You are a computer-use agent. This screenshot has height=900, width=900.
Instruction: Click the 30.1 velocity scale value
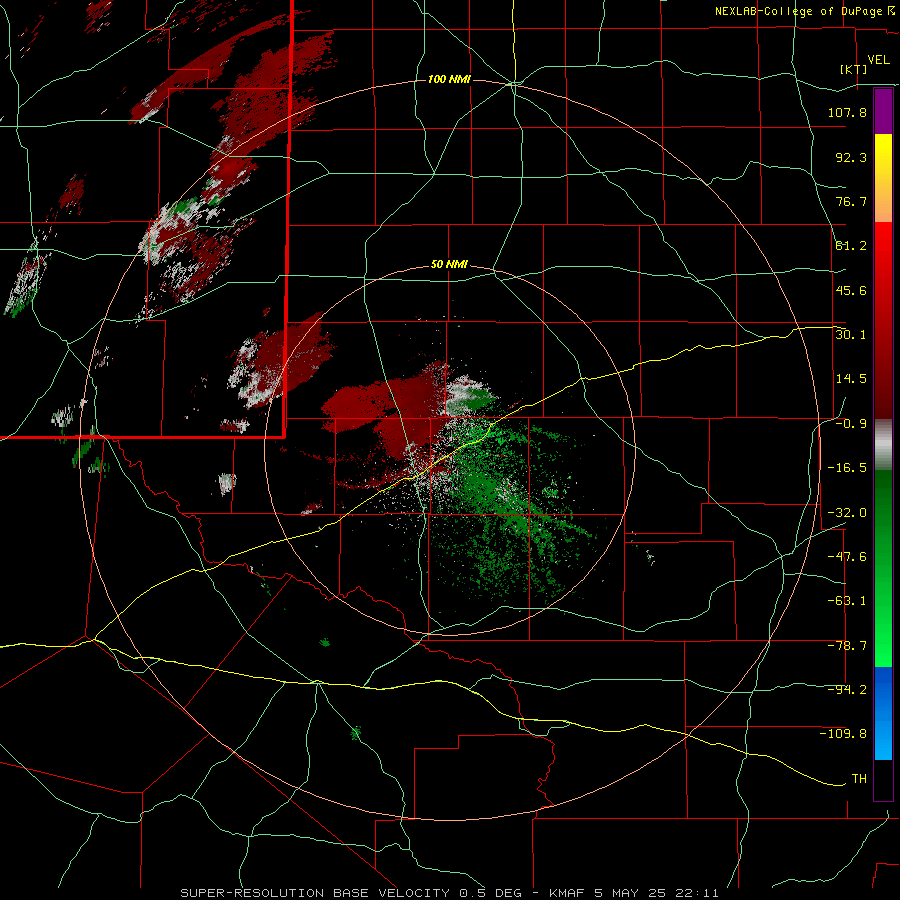tap(851, 335)
